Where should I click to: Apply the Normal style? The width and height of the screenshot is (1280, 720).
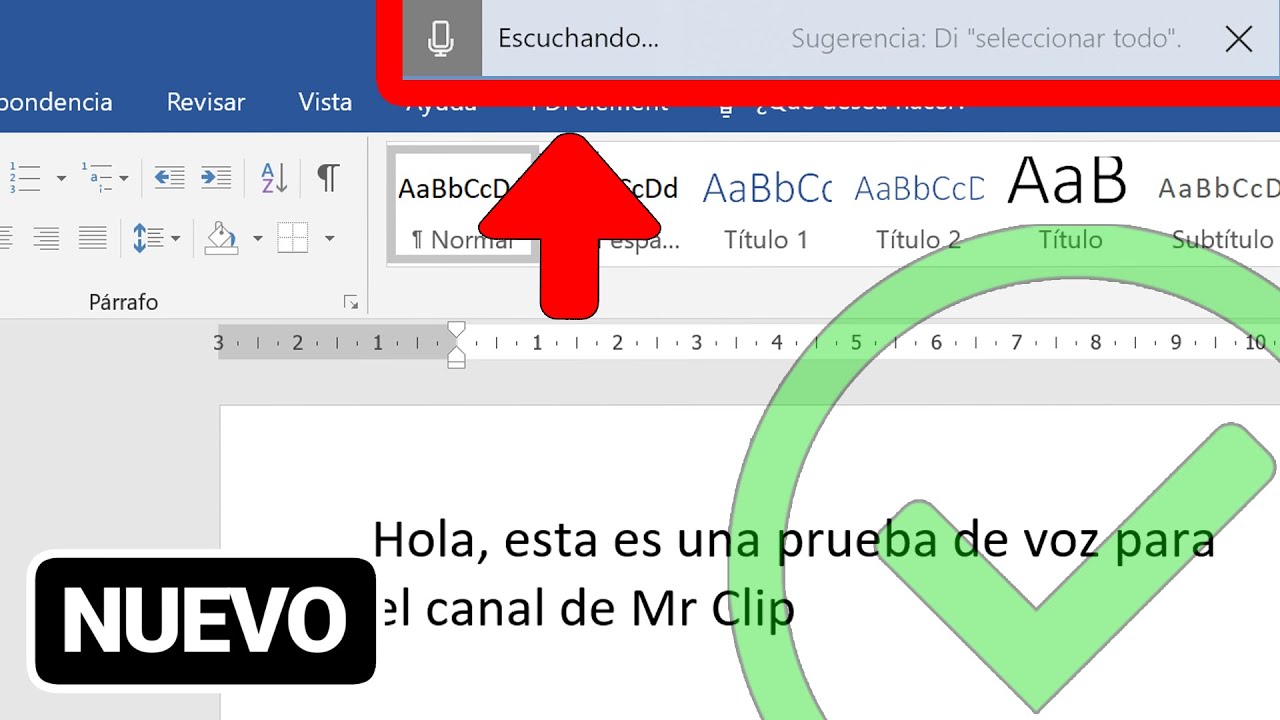point(464,205)
